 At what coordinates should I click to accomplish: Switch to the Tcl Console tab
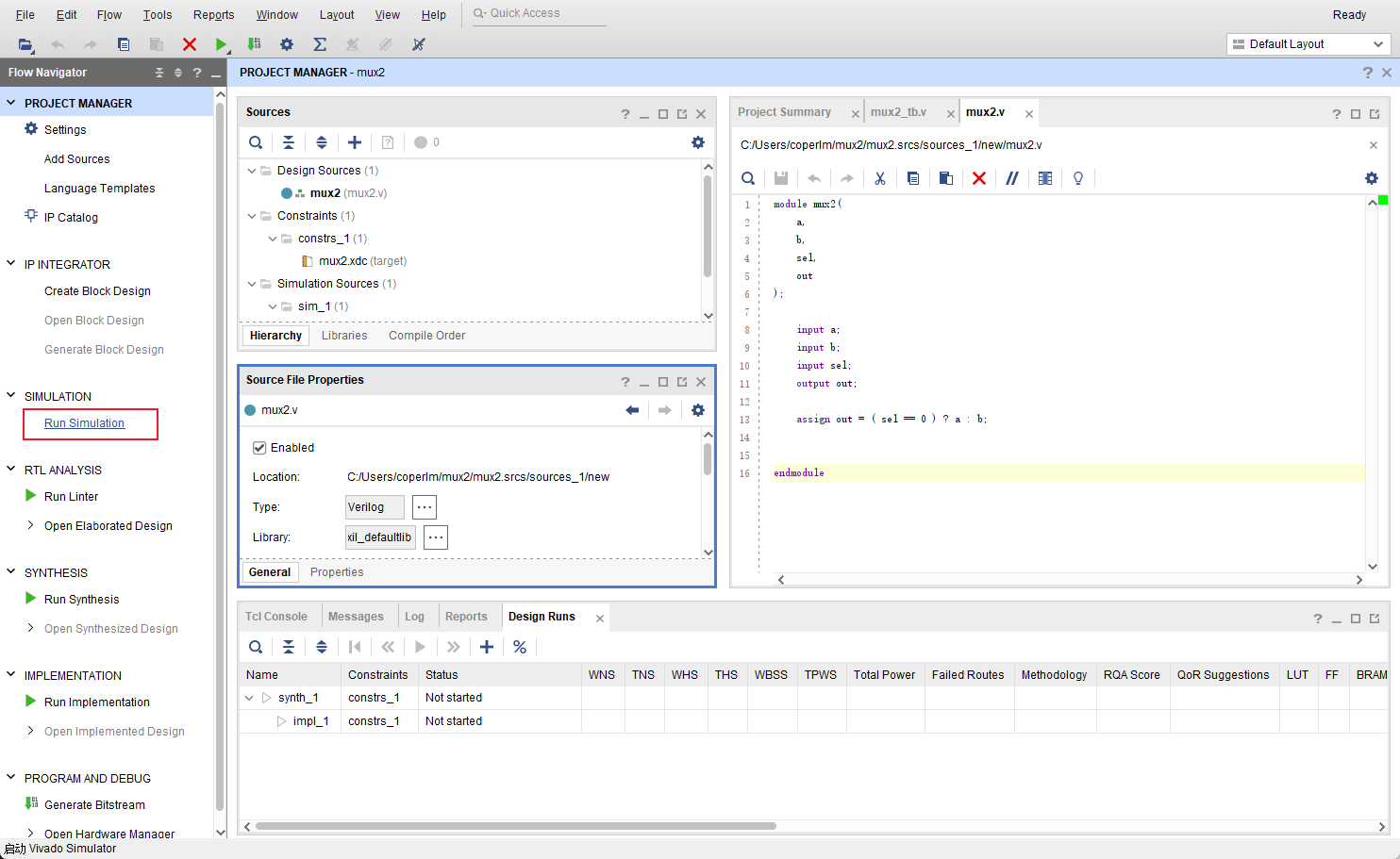click(276, 617)
